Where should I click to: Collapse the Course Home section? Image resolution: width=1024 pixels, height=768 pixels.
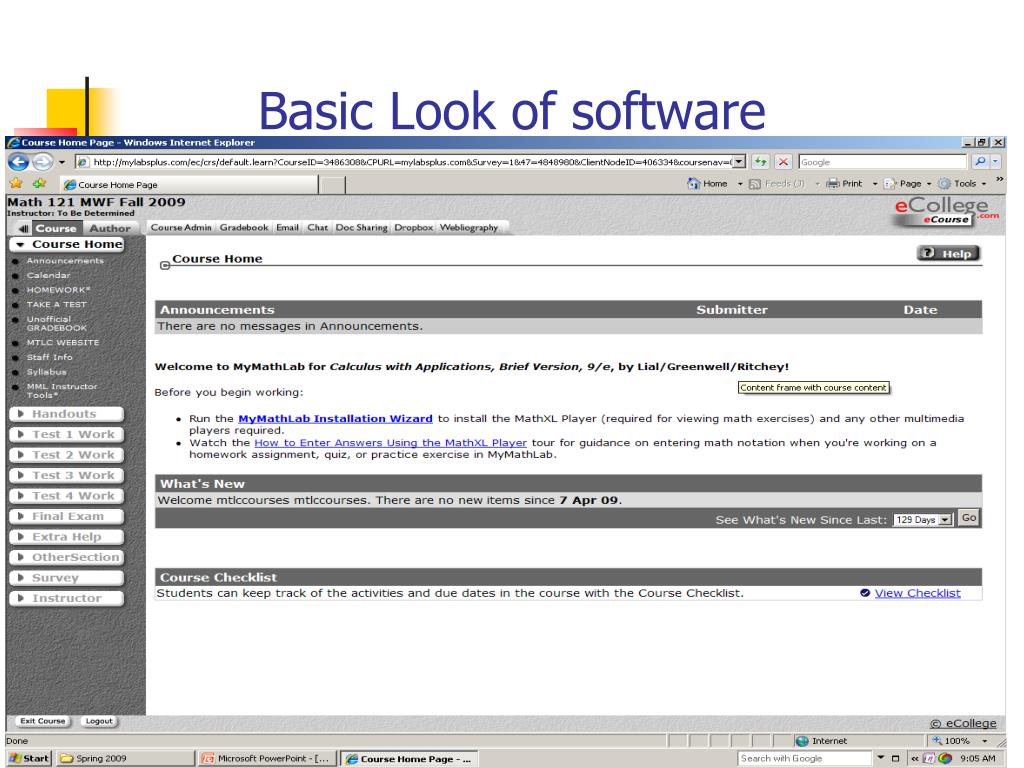(x=67, y=244)
